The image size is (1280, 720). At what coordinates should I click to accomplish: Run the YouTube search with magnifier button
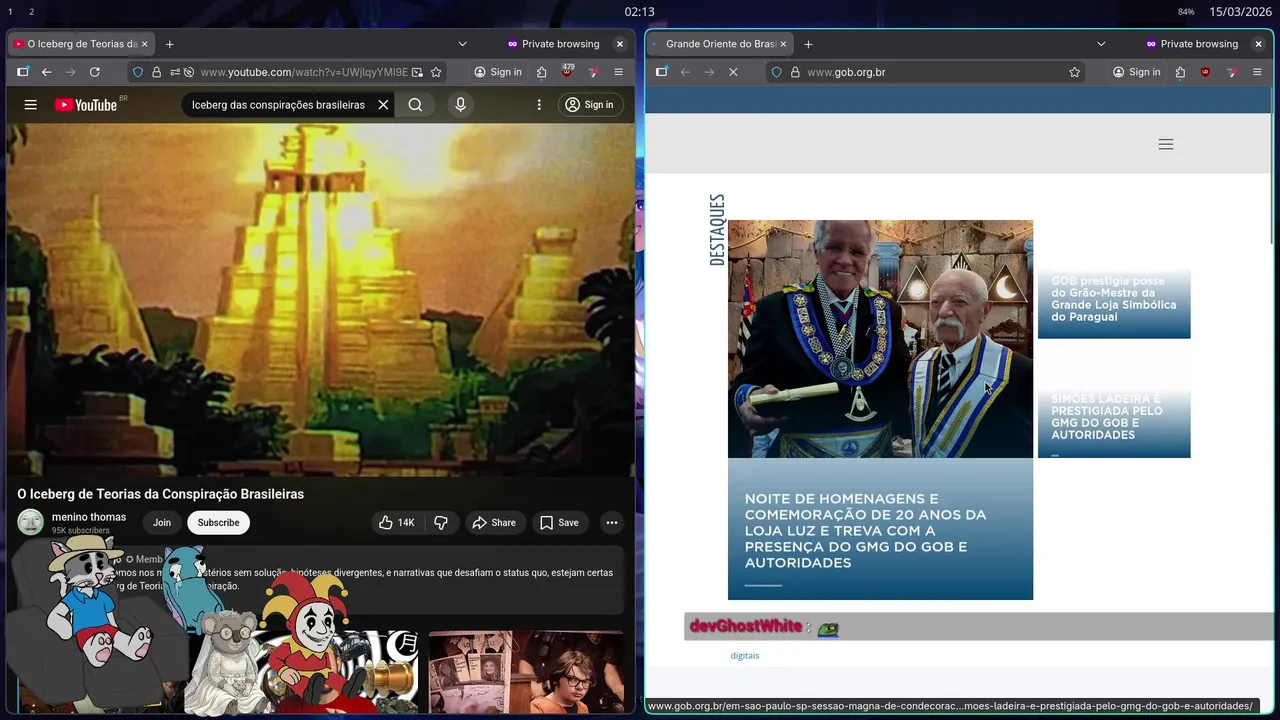(415, 105)
